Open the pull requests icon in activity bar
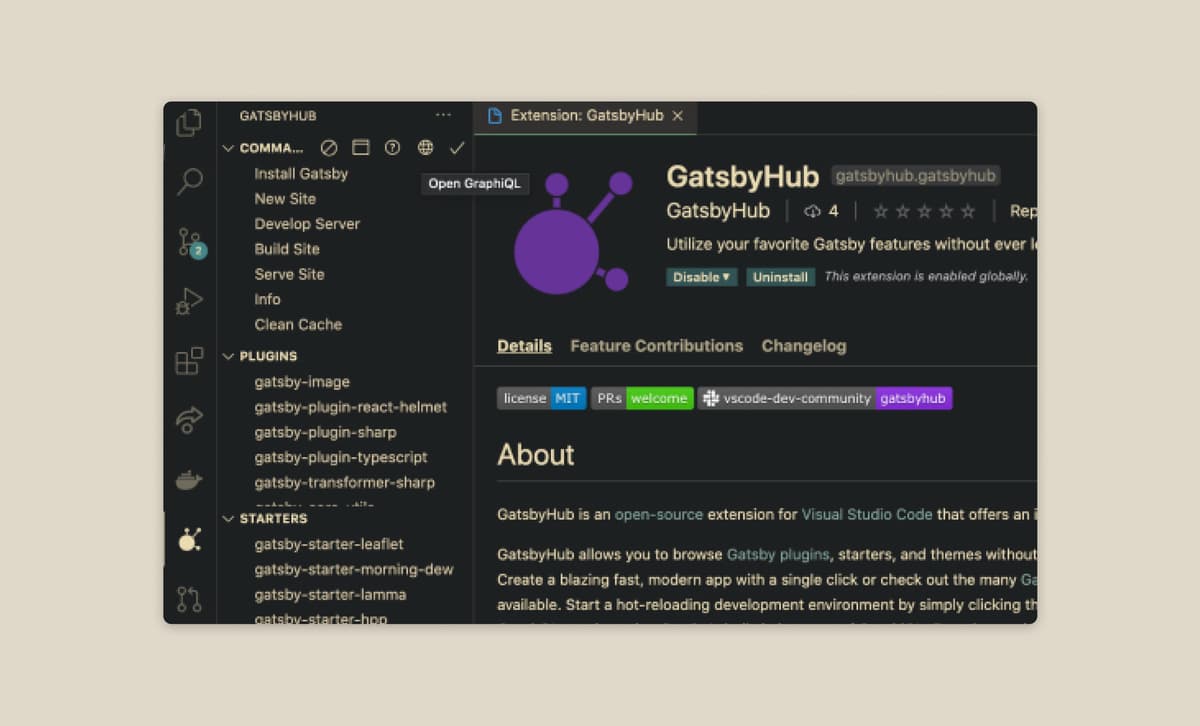1200x726 pixels. [x=189, y=599]
